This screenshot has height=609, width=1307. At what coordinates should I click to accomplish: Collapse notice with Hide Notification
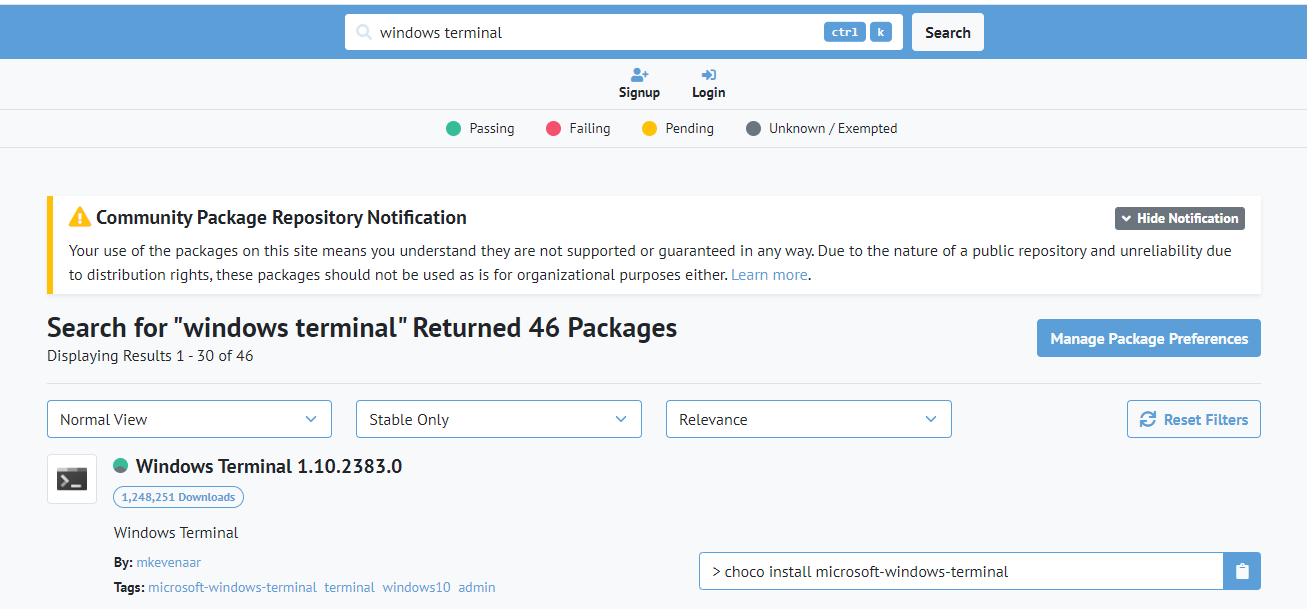1180,218
